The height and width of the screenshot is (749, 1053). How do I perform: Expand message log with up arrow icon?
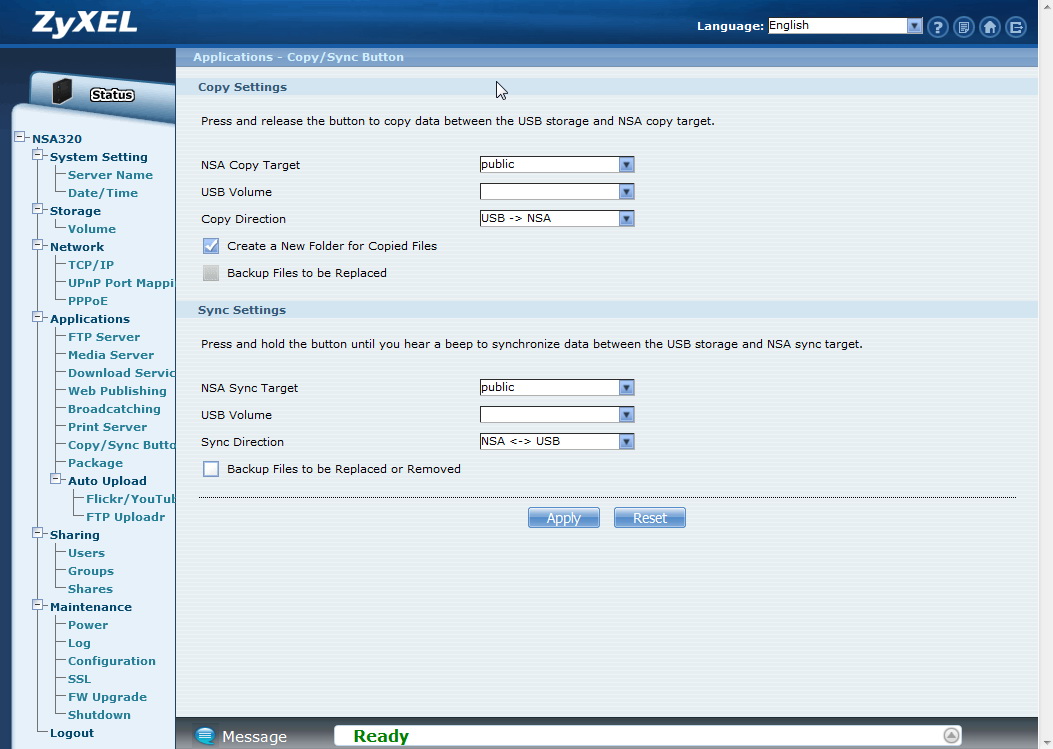pos(951,736)
